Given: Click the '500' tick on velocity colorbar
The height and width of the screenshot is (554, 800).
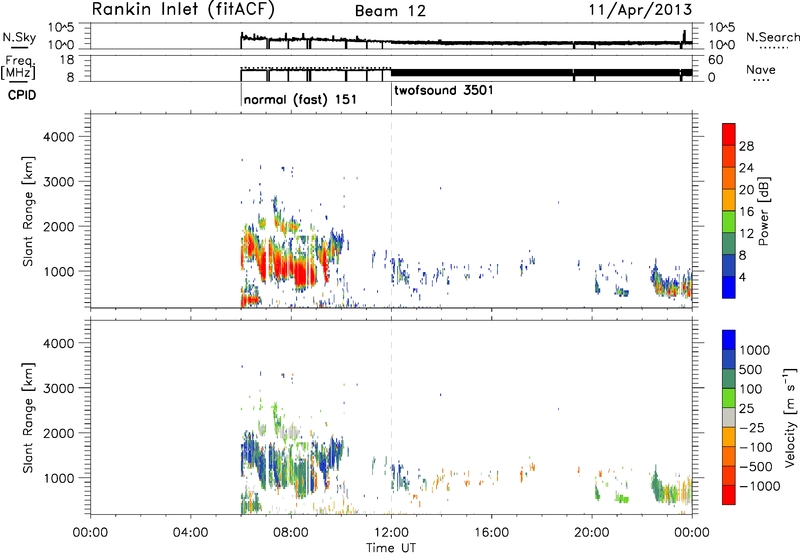Looking at the screenshot, I should [x=751, y=370].
